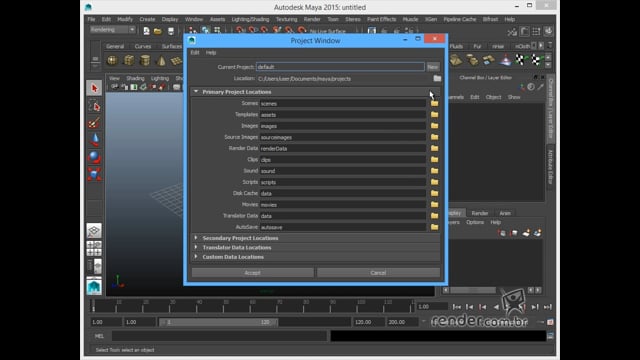The width and height of the screenshot is (640, 360).
Task: Open the Pipeline Cache menu
Action: pyautogui.click(x=460, y=19)
